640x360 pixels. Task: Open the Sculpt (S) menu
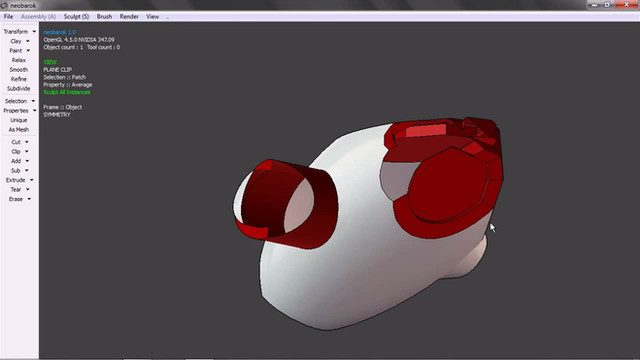[x=76, y=17]
